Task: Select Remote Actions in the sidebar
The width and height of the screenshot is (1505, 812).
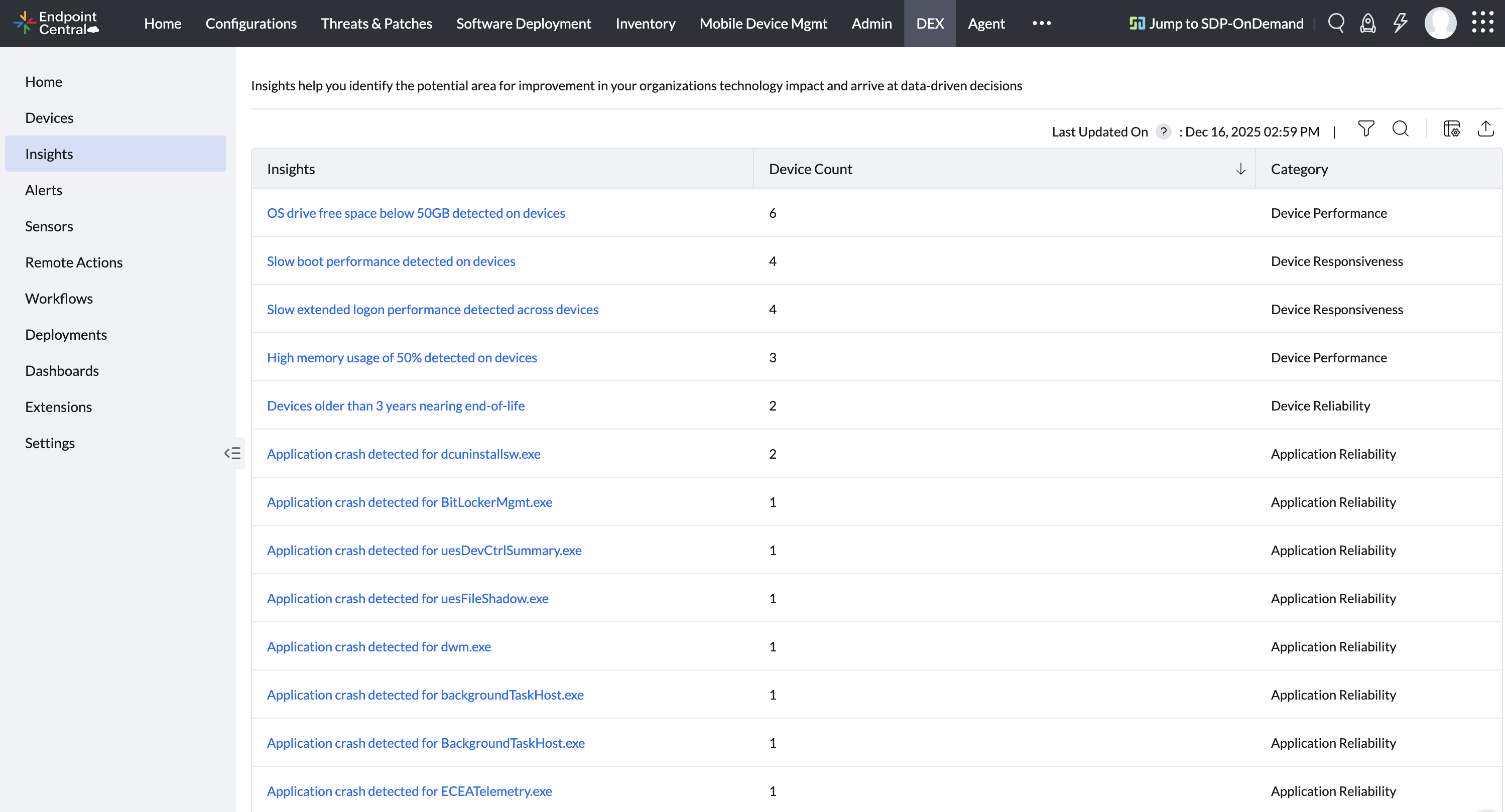Action: pos(74,262)
